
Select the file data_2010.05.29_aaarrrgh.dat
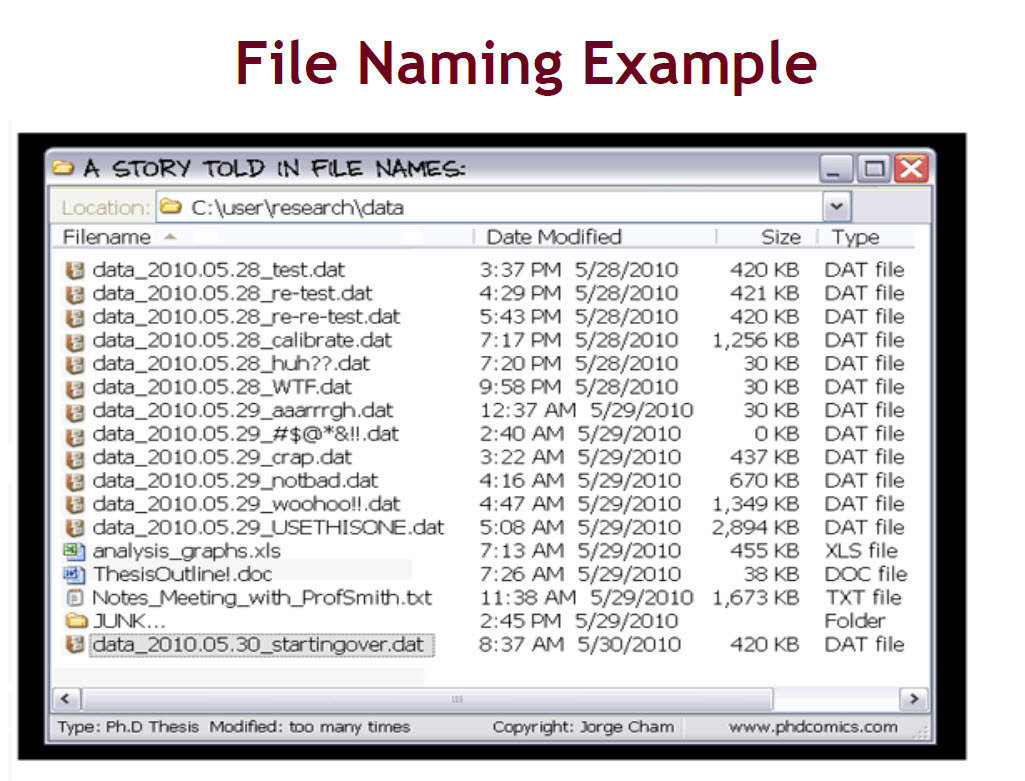pos(243,410)
